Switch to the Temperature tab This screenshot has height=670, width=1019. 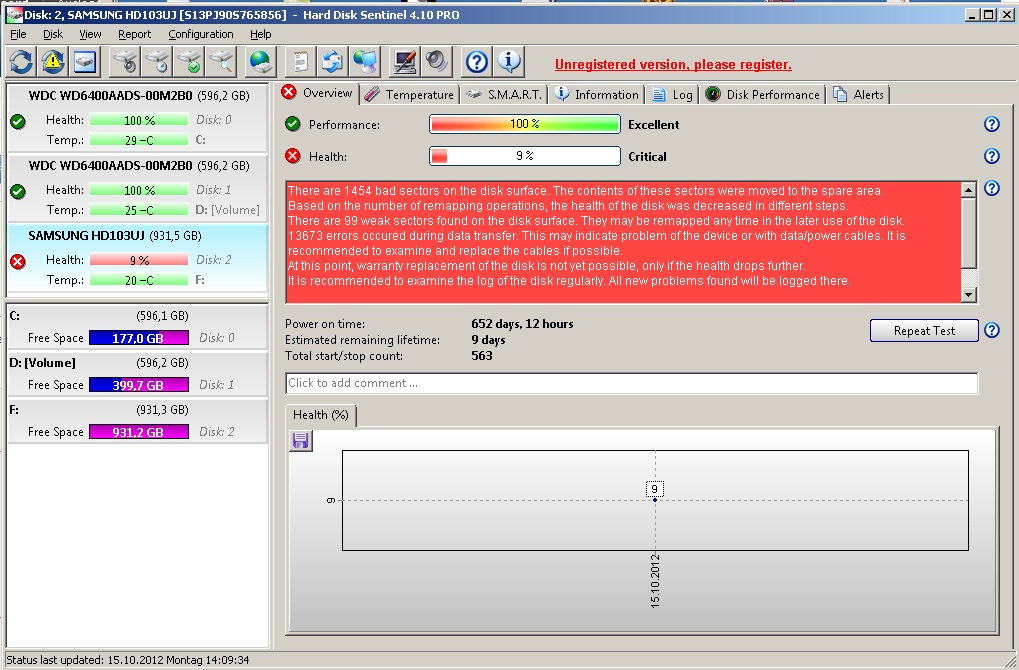(x=409, y=95)
